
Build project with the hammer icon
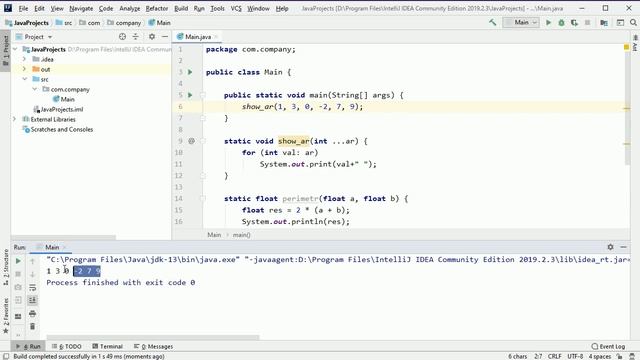coord(493,22)
